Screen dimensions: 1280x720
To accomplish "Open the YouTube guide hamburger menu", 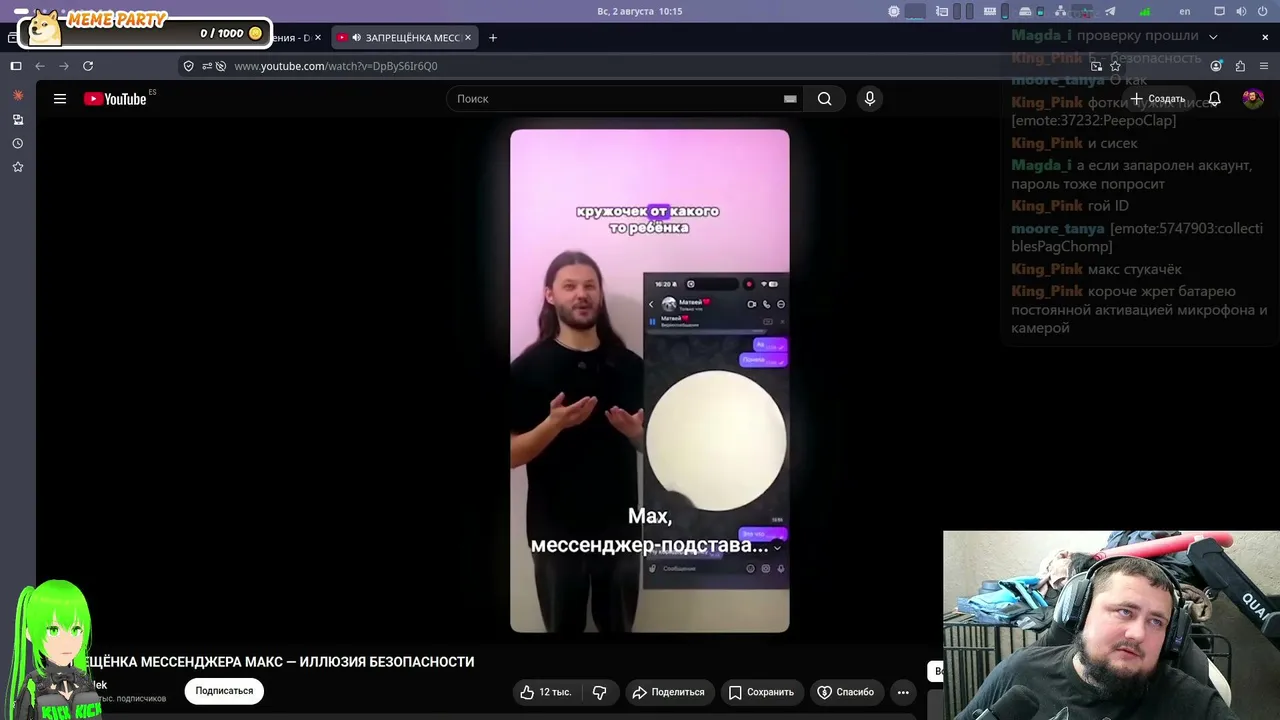I will tap(60, 99).
